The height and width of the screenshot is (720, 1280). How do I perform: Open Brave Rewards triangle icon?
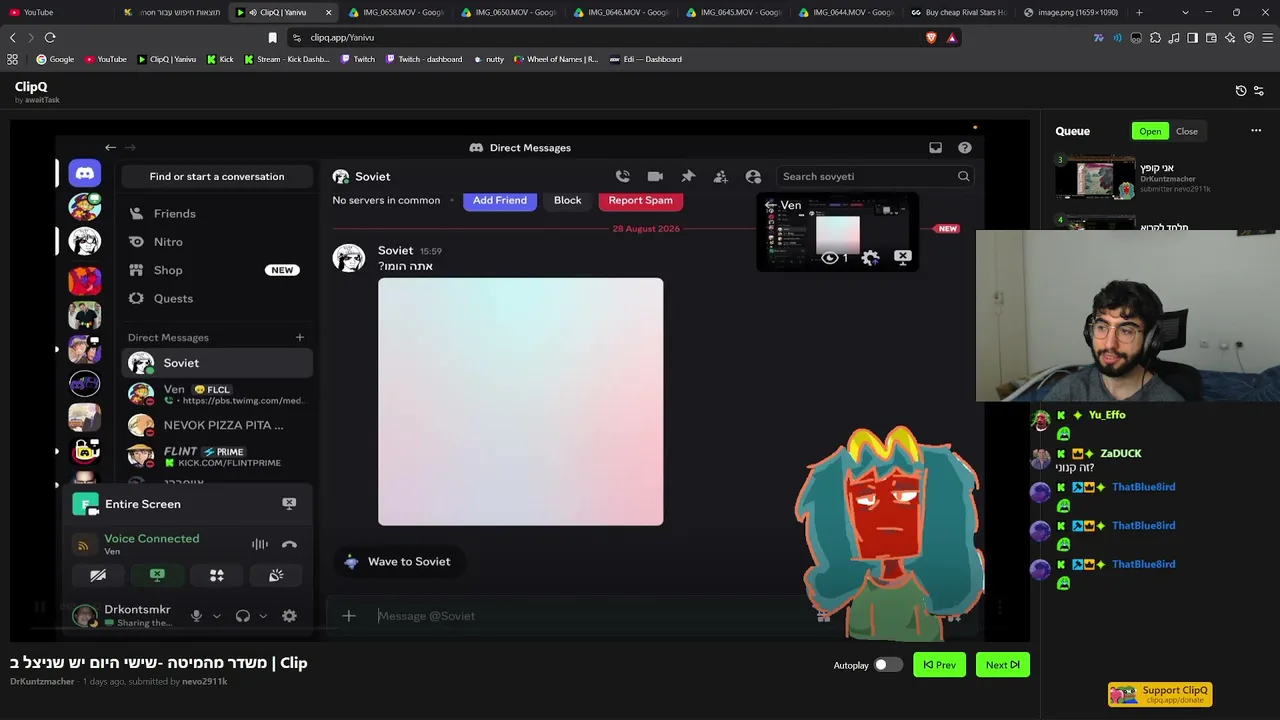pyautogui.click(x=951, y=38)
